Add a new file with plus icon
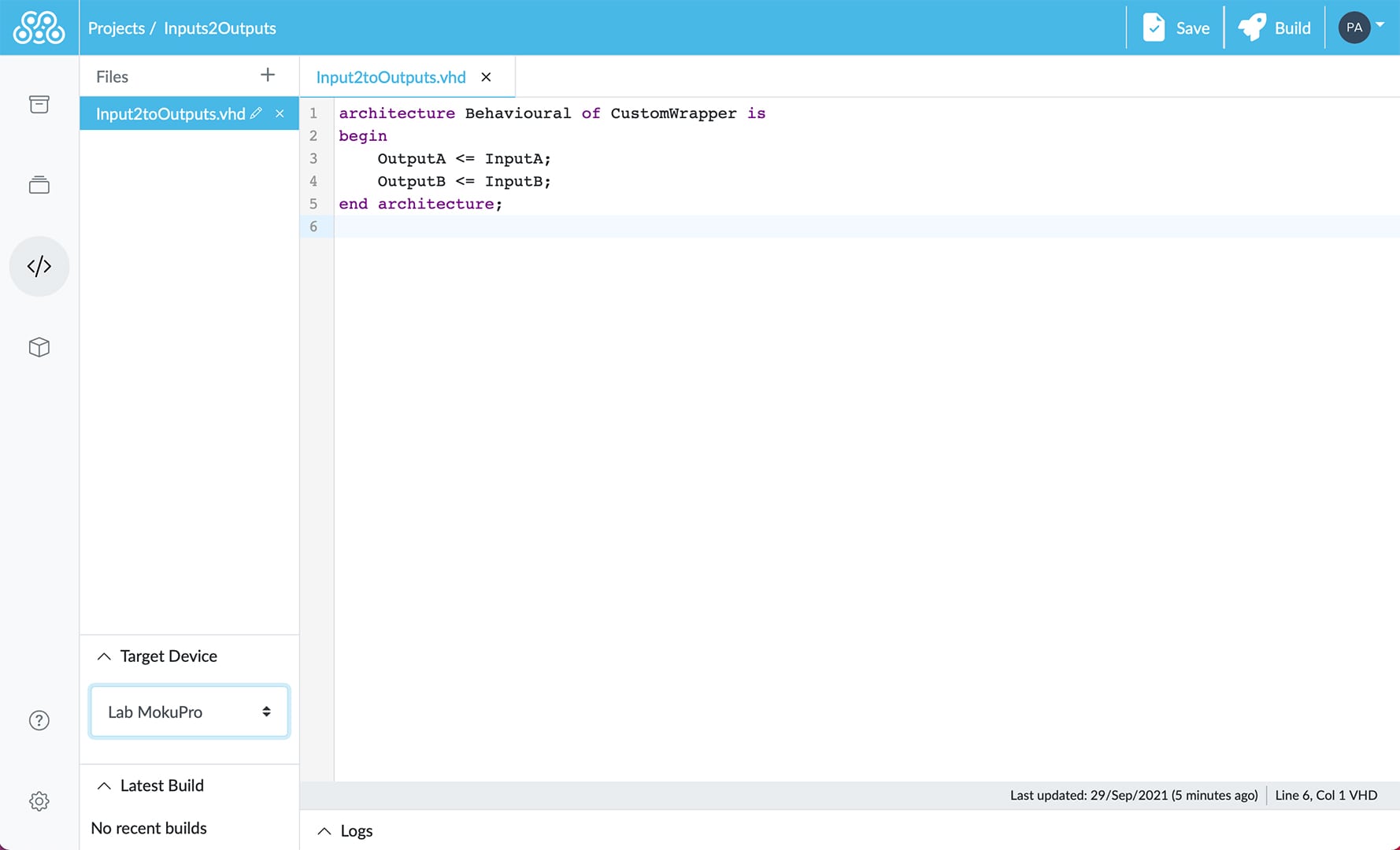This screenshot has height=850, width=1400. coord(268,75)
